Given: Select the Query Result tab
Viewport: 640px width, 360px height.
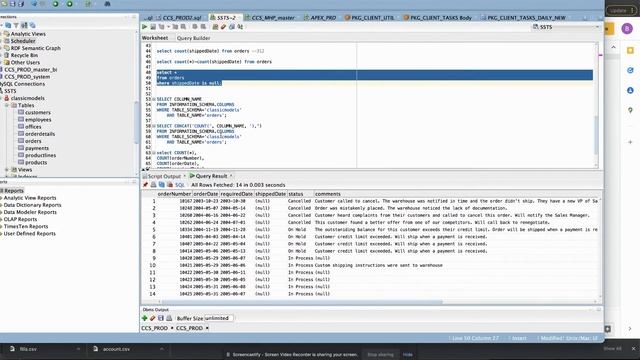Looking at the screenshot, I should [211, 176].
